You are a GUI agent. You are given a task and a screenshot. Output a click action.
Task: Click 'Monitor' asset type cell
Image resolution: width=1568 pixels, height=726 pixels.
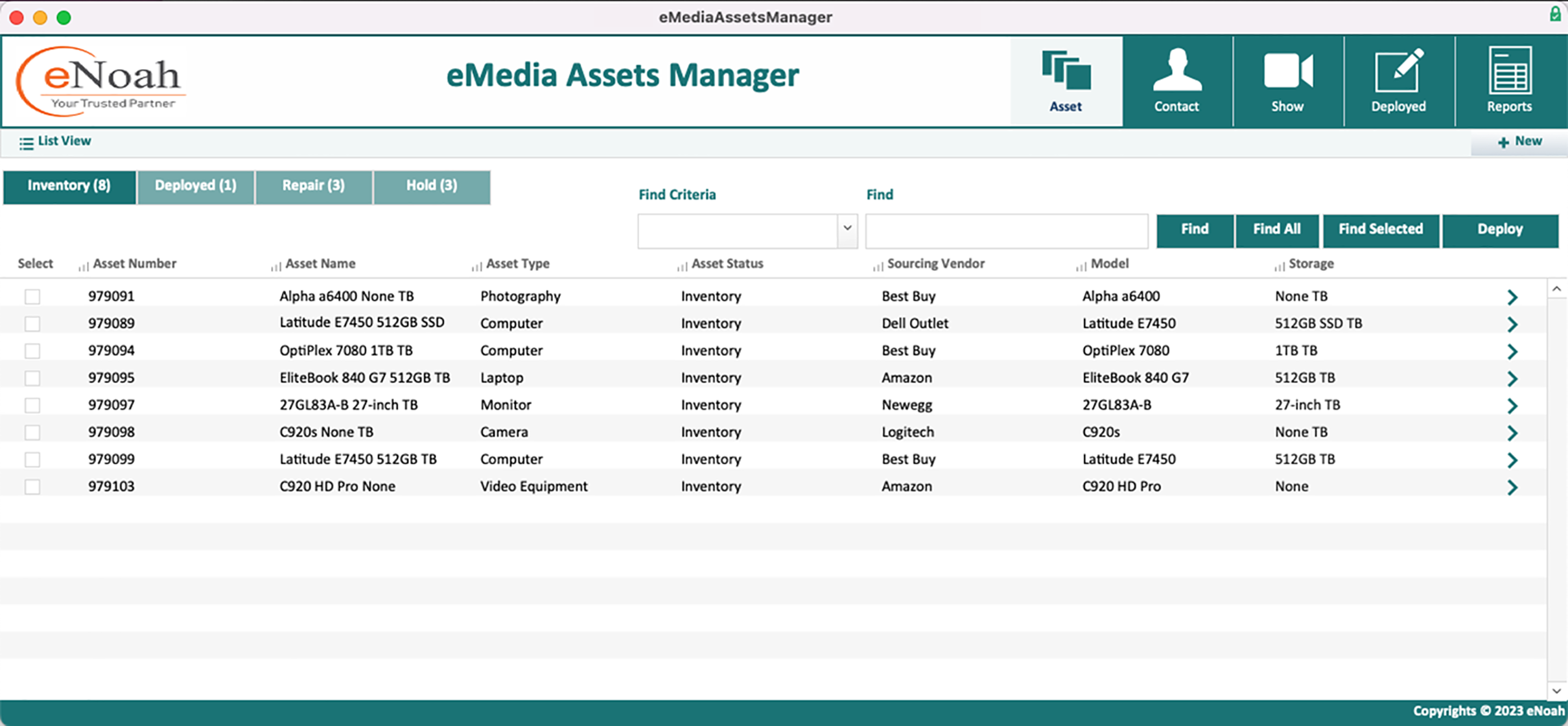coord(506,405)
